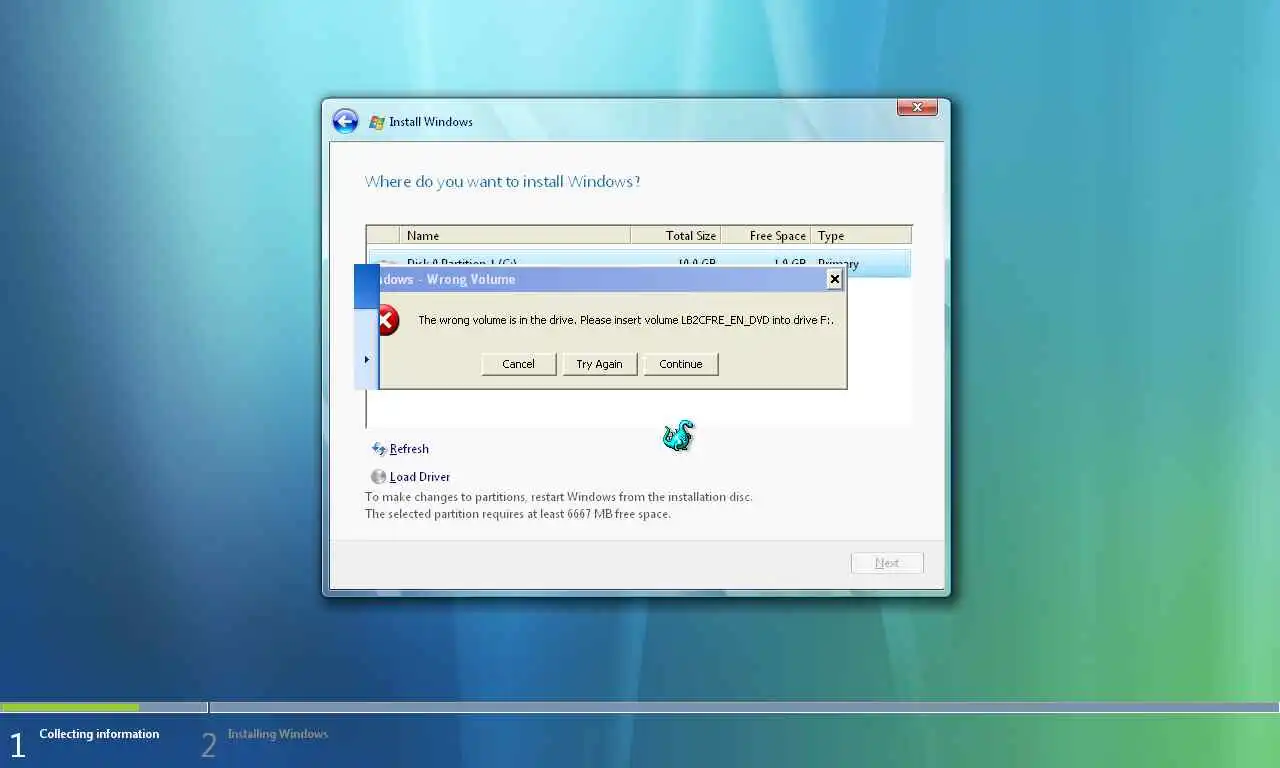
Task: Sort the disk list by Name column
Action: 515,235
